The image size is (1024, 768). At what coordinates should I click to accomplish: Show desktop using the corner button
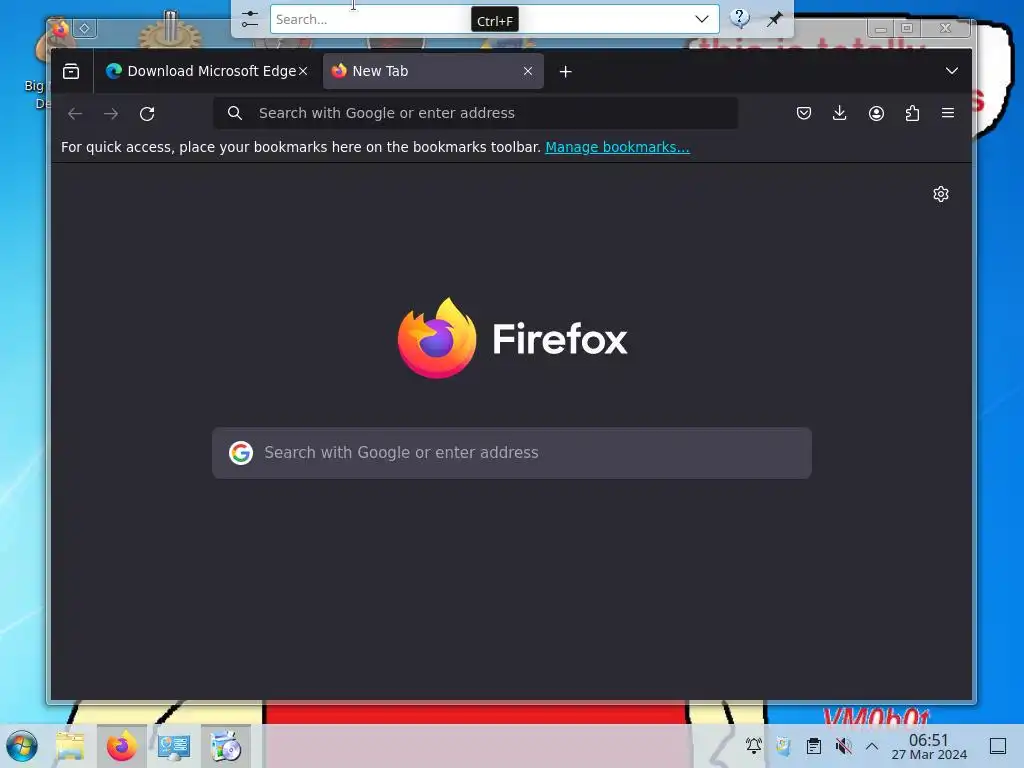tap(998, 746)
